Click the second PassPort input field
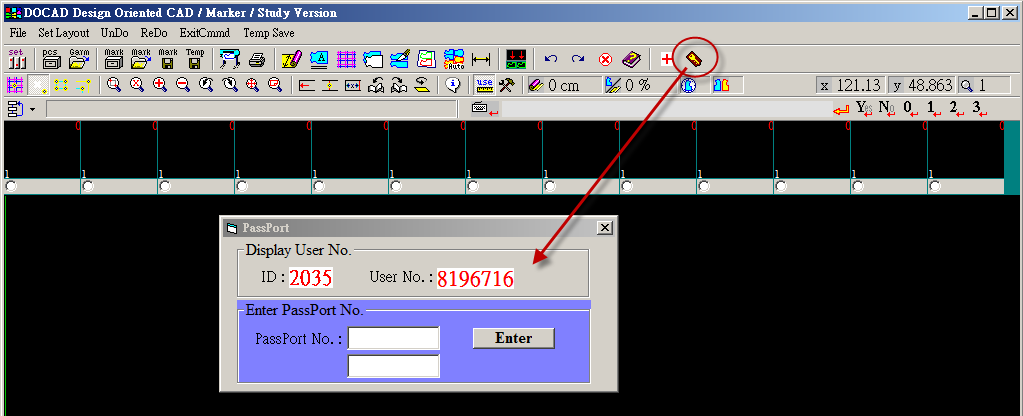Screen dimensions: 1023x416 pos(393,366)
